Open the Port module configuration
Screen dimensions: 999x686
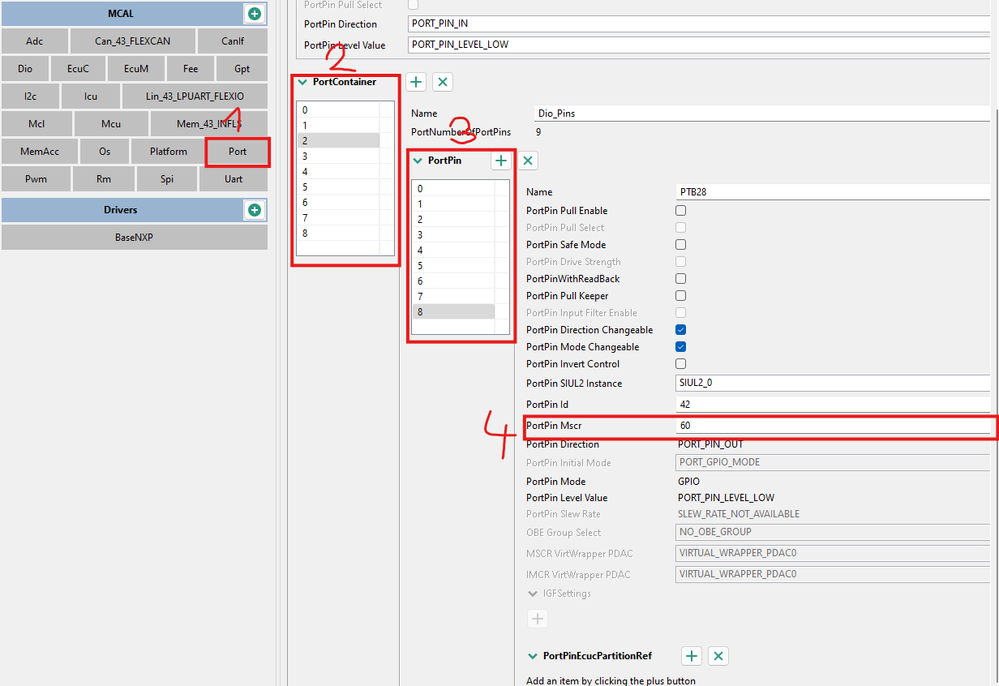(238, 152)
